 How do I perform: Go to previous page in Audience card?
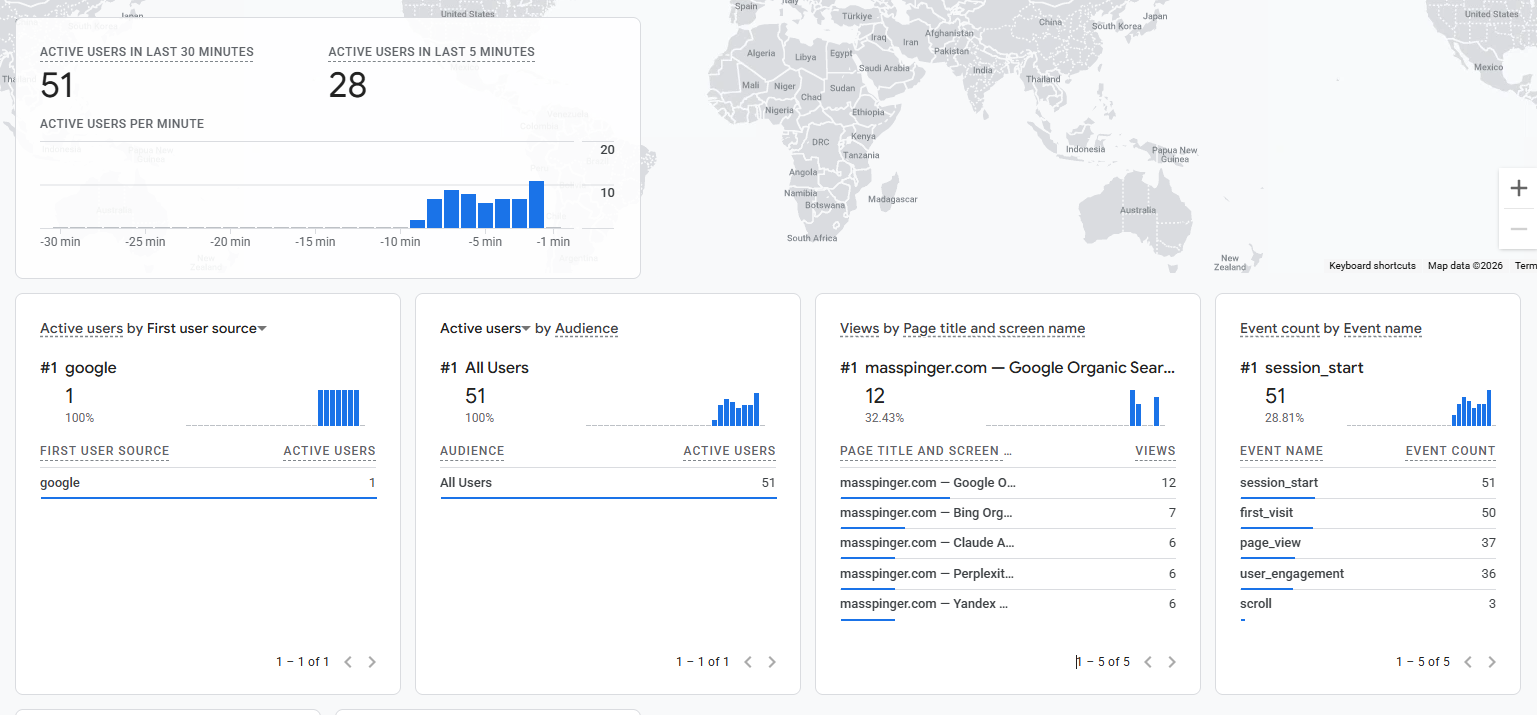click(748, 662)
